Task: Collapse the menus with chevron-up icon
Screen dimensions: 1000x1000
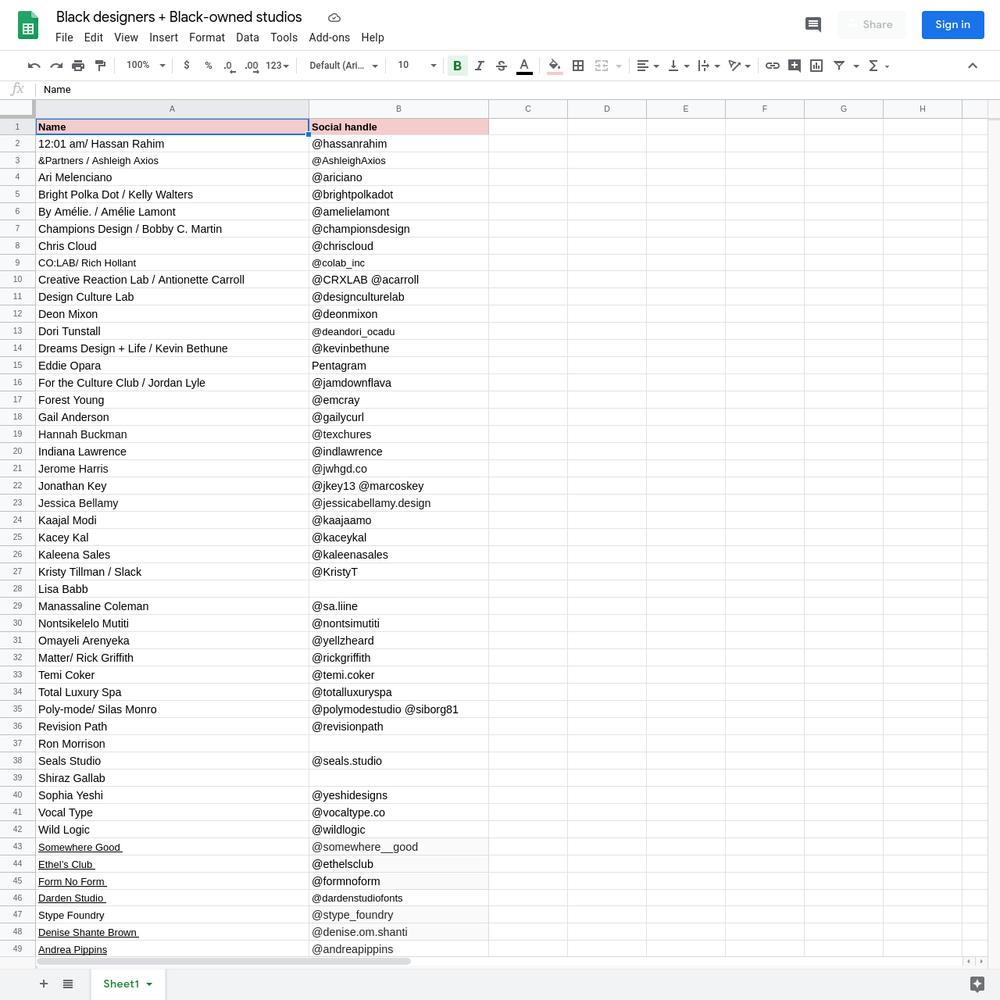Action: click(x=972, y=65)
